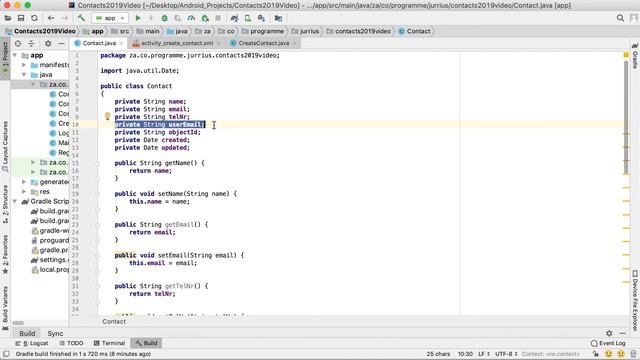Viewport: 640px width, 360px height.
Task: Open the AVD Manager device icon
Action: pos(248,18)
